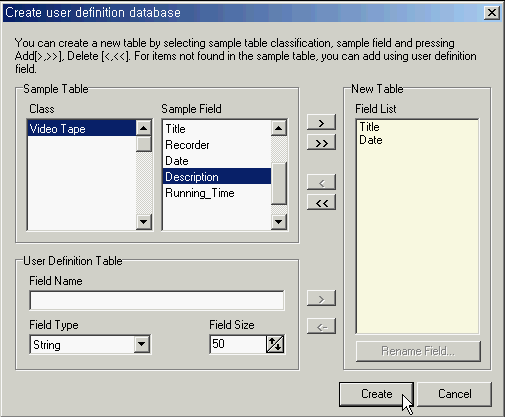The image size is (505, 417).
Task: Choose Title in the Sample Field list
Action: click(217, 129)
